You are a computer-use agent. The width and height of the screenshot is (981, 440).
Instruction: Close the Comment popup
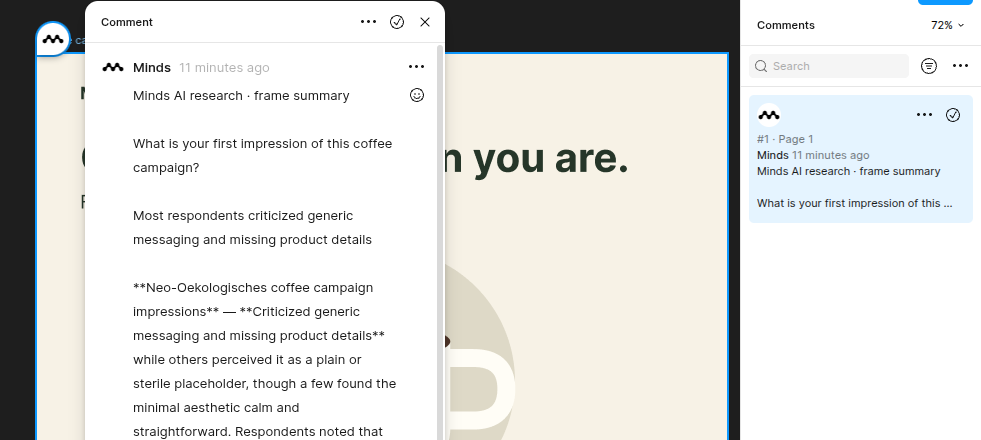(425, 22)
